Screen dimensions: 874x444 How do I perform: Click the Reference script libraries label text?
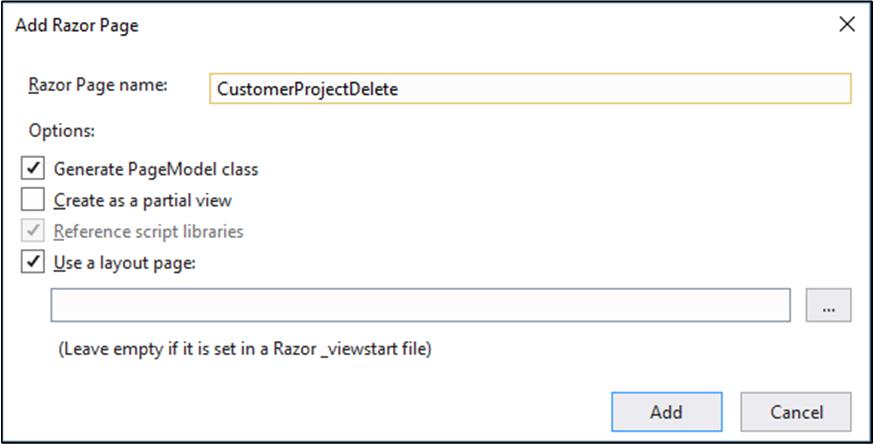149,231
